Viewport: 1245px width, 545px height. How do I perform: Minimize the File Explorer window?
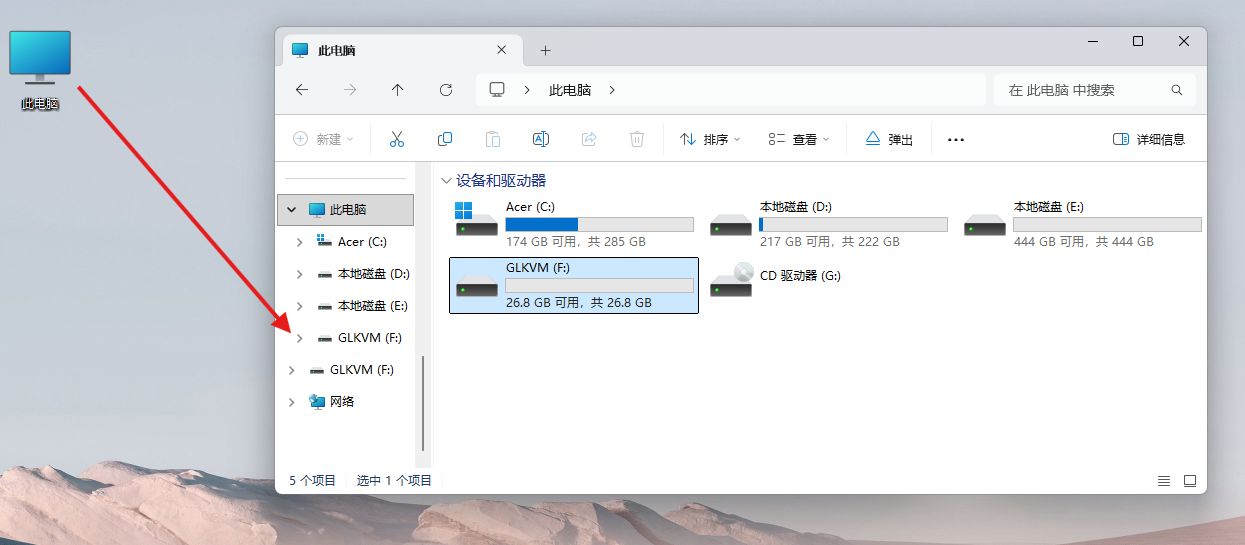[1092, 41]
